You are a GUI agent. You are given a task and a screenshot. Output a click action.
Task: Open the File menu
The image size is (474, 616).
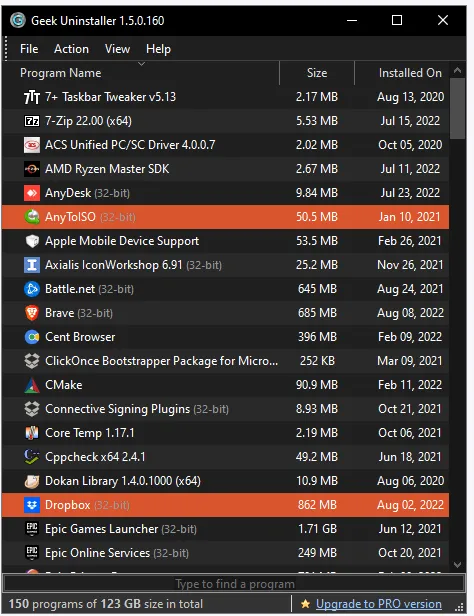point(29,49)
